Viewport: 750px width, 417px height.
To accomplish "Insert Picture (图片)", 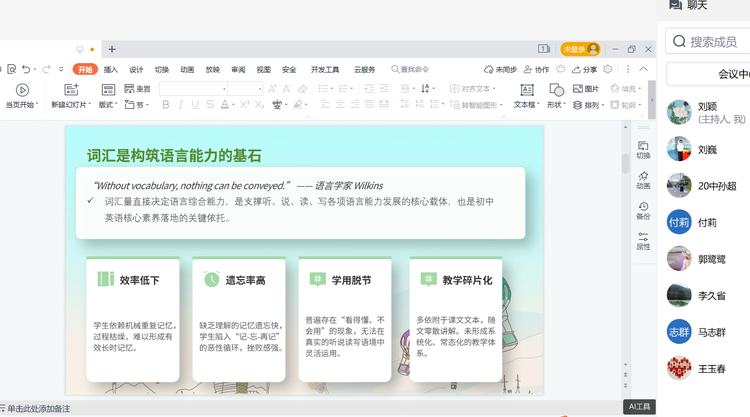I will [x=586, y=88].
